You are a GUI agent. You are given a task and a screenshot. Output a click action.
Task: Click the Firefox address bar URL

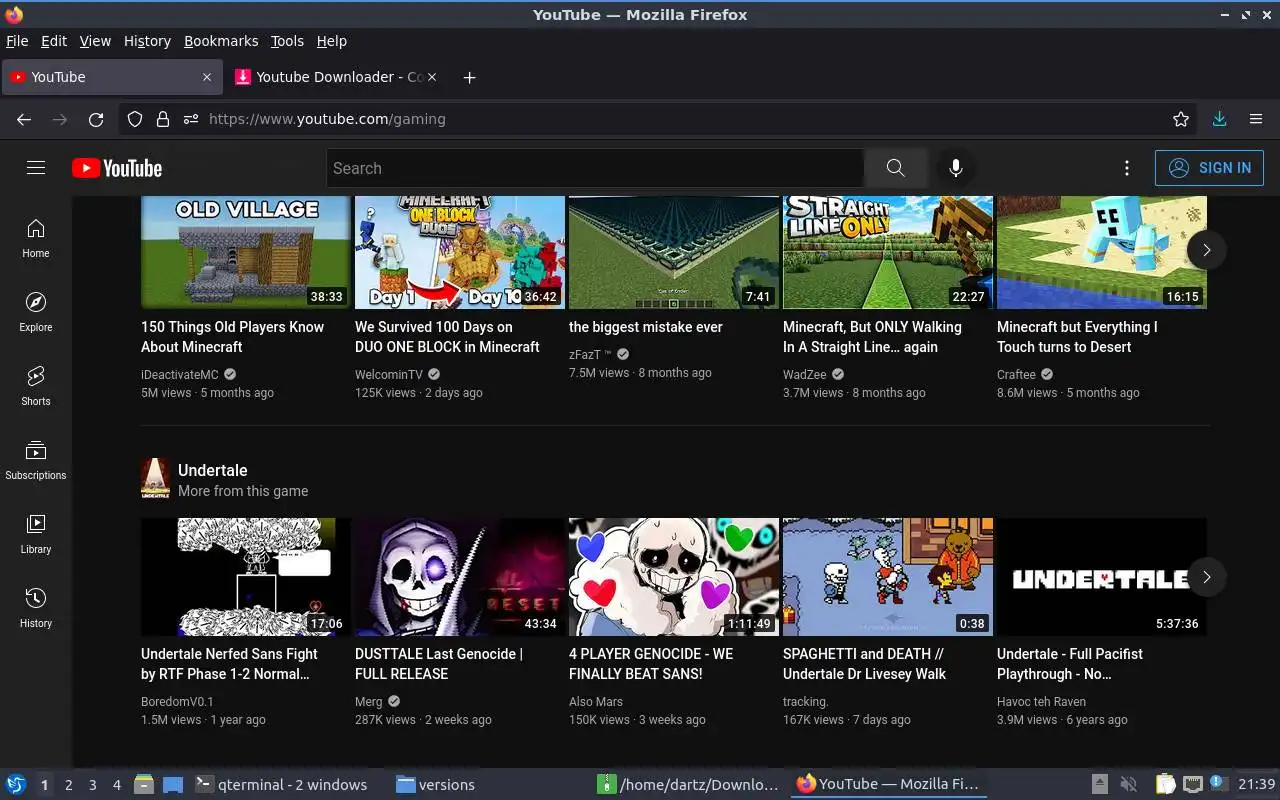(x=327, y=119)
